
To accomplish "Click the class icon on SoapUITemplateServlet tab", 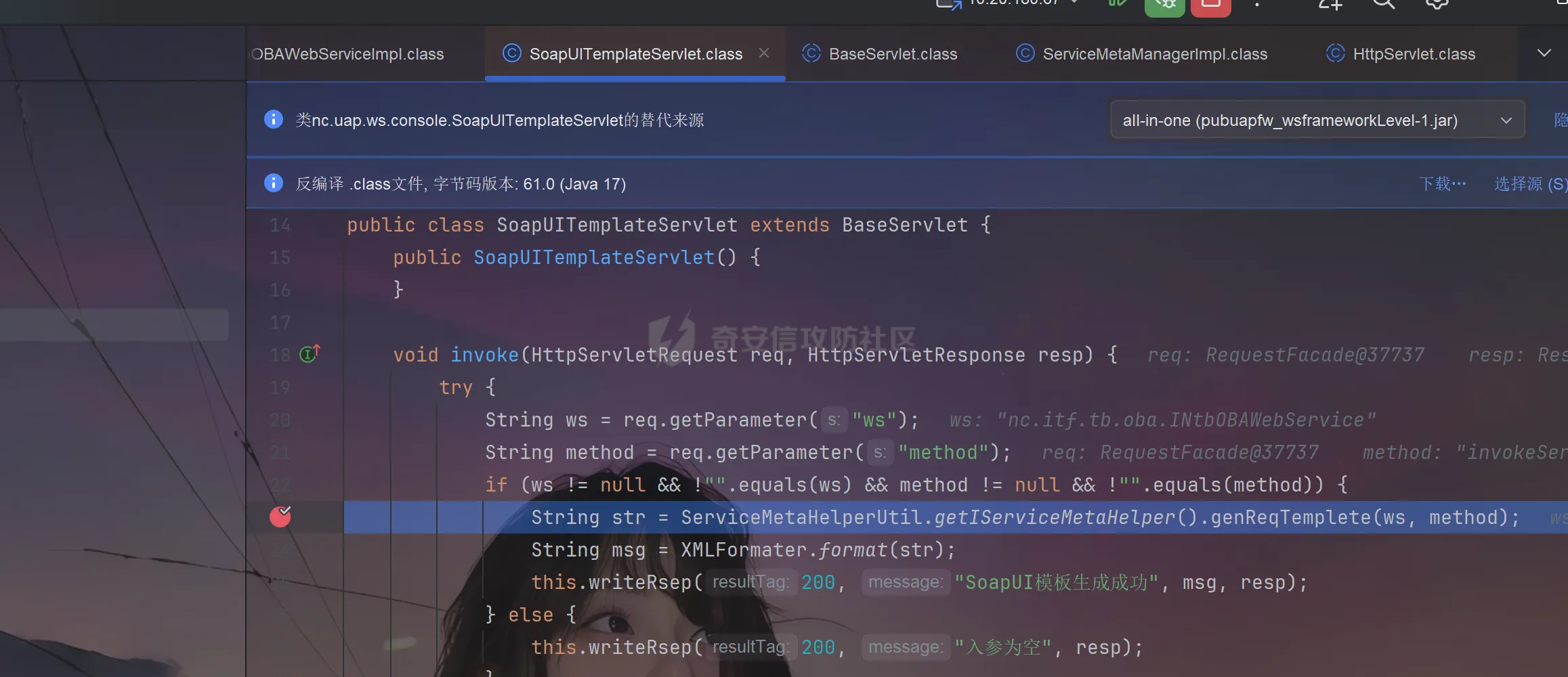I will pos(512,53).
